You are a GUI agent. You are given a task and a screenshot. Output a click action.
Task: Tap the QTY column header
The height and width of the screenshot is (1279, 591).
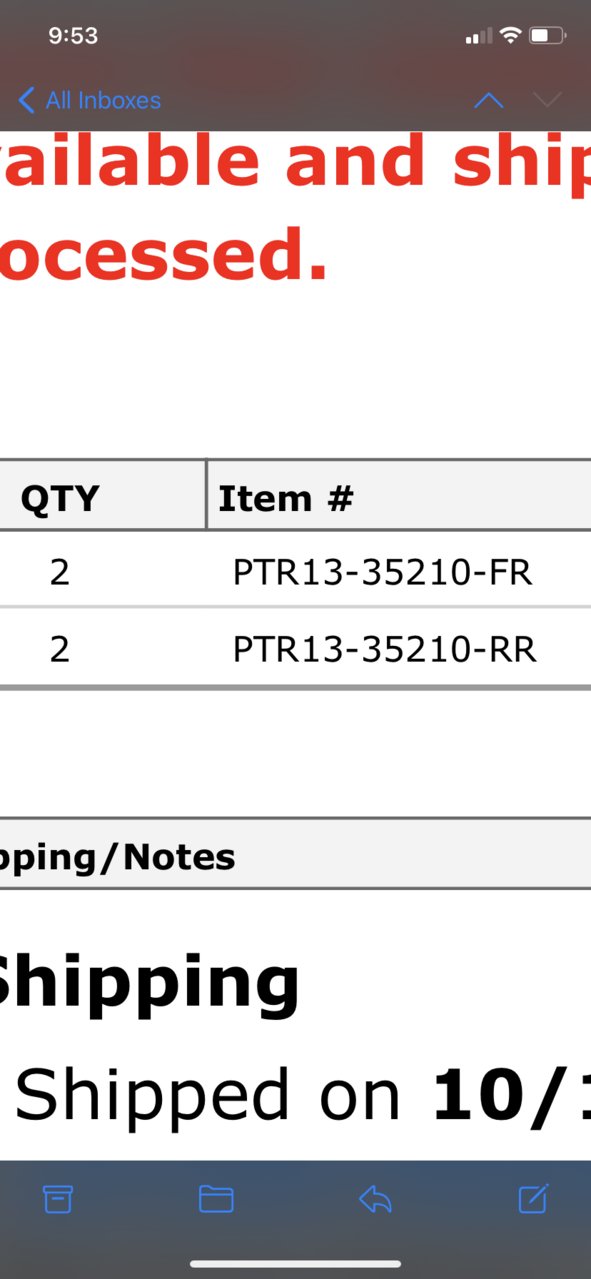(x=60, y=497)
